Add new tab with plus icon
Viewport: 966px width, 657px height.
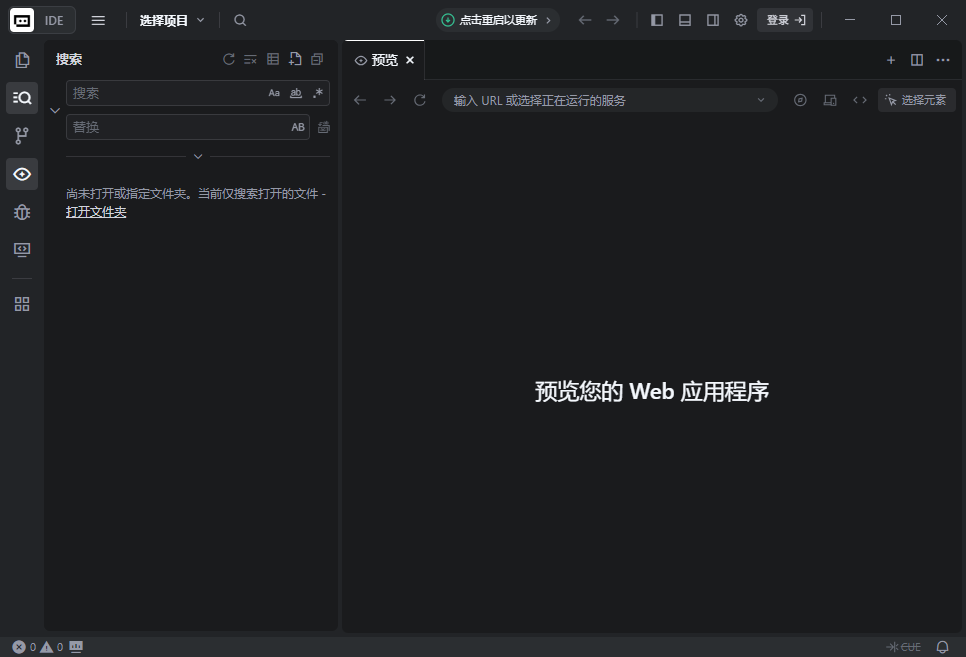coord(891,60)
